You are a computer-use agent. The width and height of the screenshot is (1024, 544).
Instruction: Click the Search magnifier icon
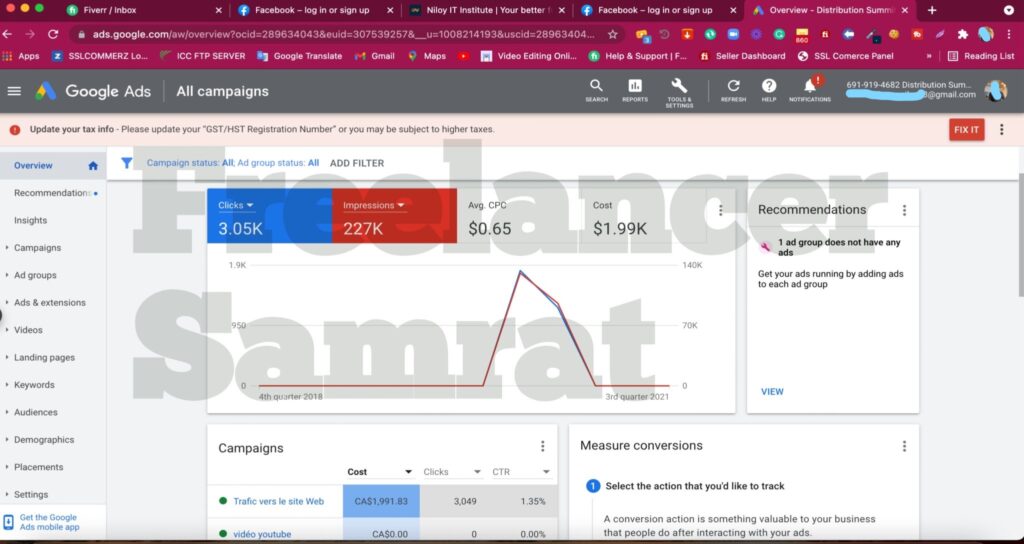[x=596, y=87]
